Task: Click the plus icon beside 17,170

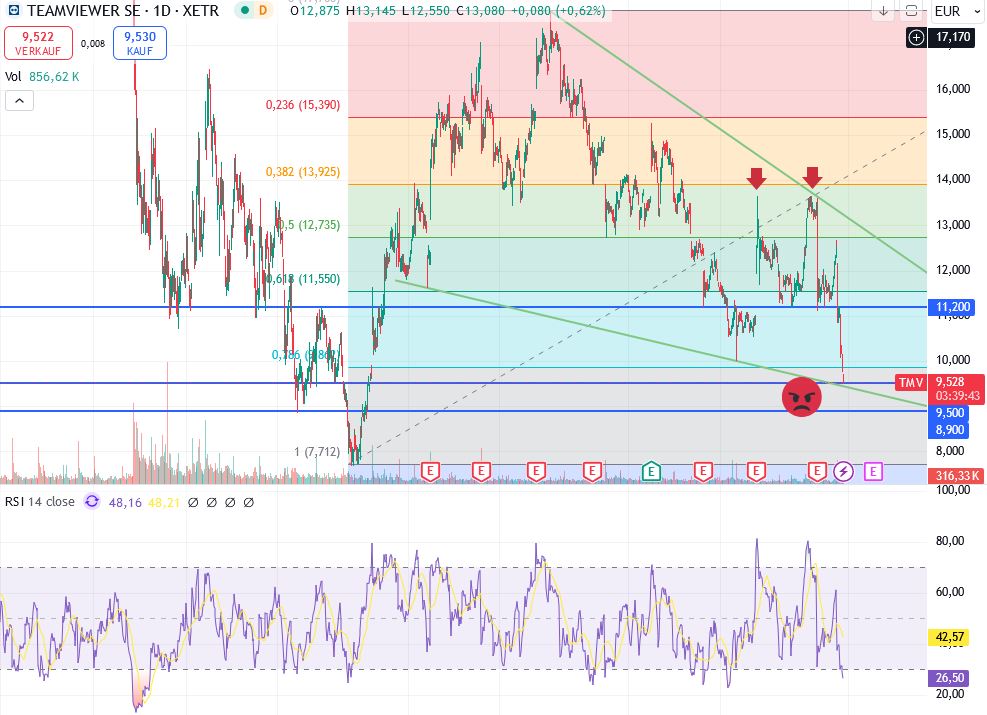Action: point(916,38)
